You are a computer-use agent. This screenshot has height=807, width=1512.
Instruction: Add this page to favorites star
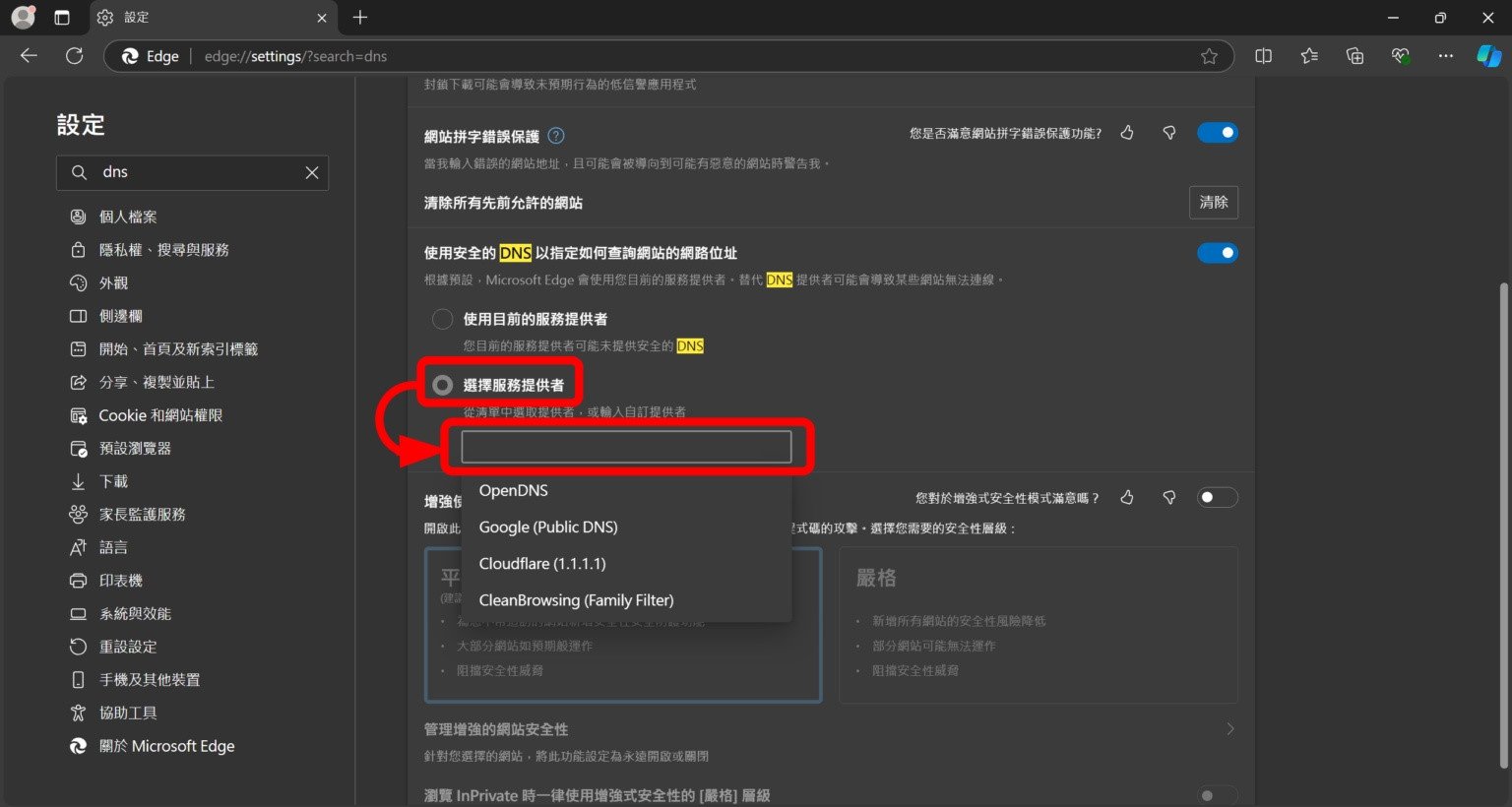[x=1209, y=56]
